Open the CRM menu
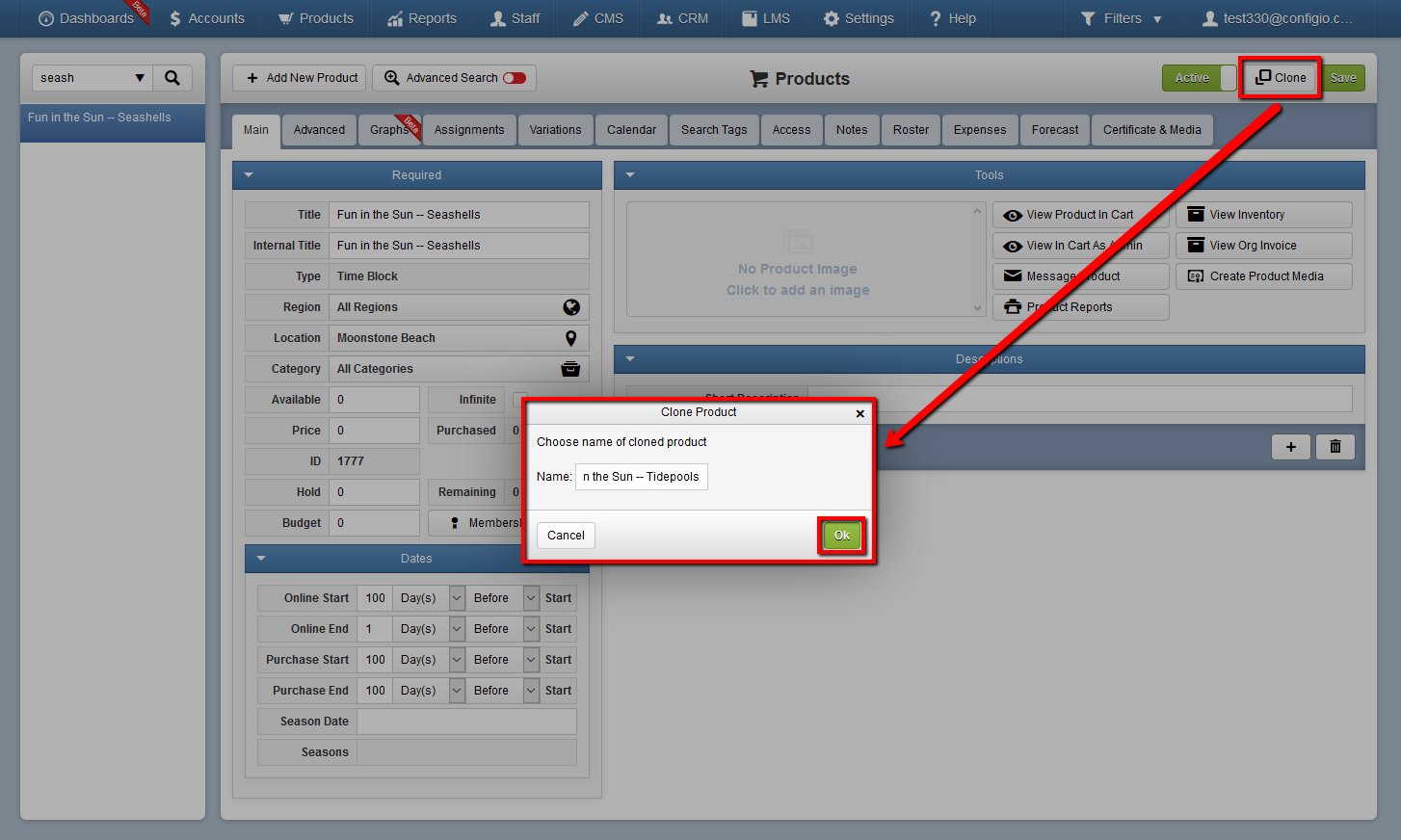Screen dimensions: 1401x840 point(682,18)
